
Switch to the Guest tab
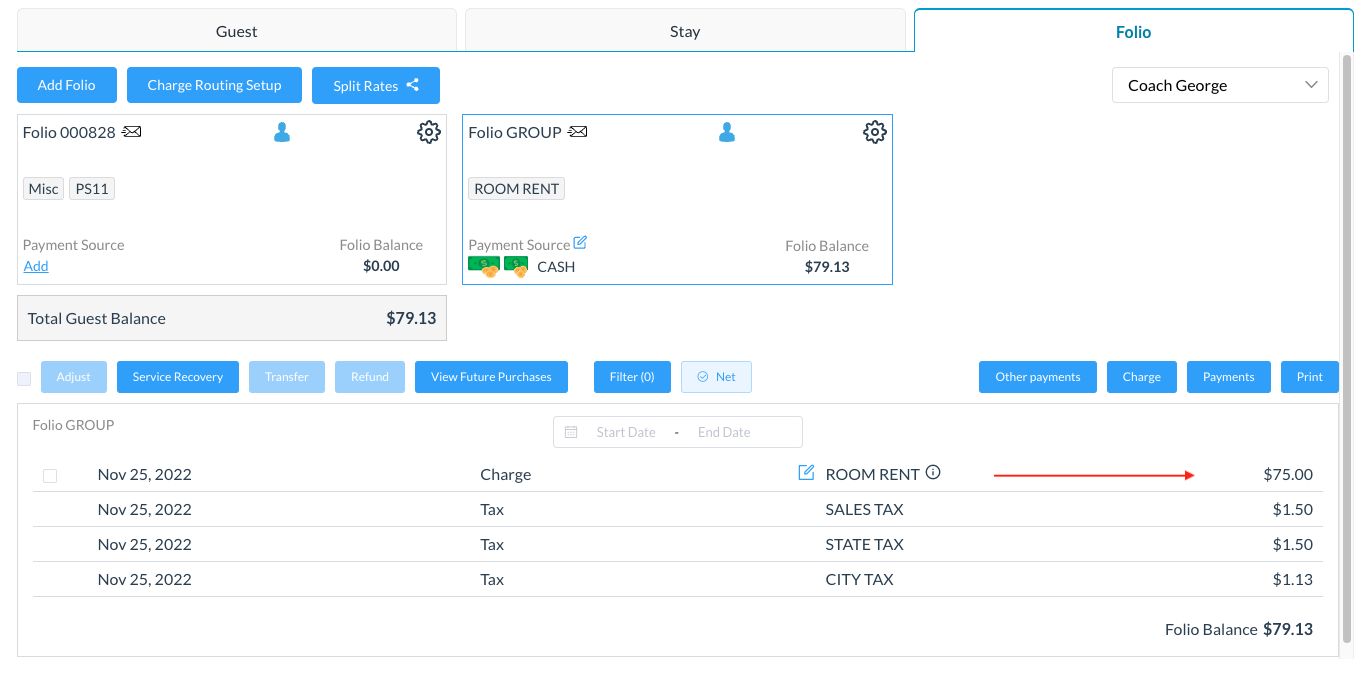pyautogui.click(x=237, y=31)
